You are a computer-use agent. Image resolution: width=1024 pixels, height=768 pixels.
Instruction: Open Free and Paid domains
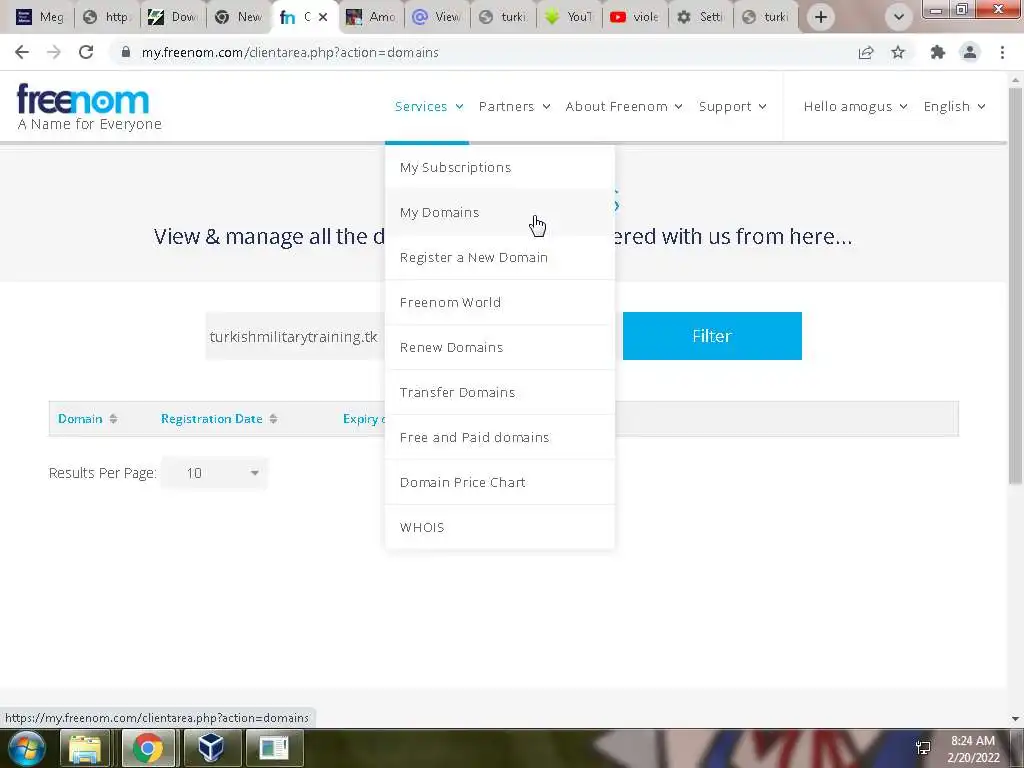tap(500, 438)
